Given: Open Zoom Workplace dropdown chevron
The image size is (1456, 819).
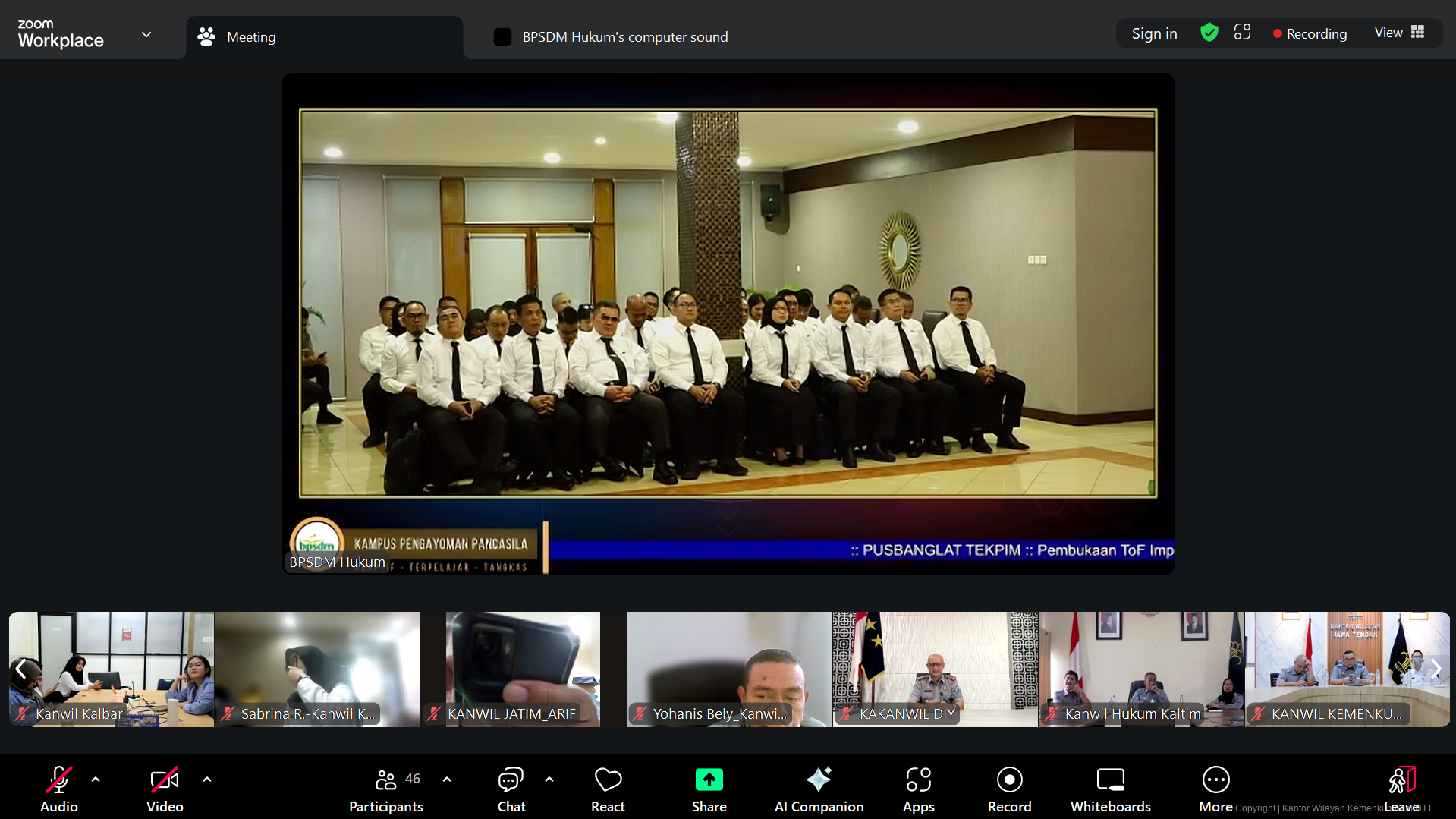Looking at the screenshot, I should (x=146, y=35).
